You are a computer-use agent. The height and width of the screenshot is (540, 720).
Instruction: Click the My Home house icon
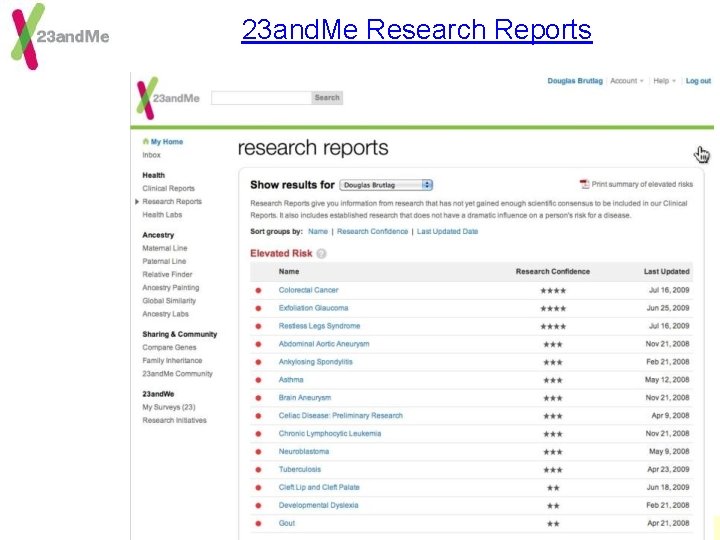point(146,141)
